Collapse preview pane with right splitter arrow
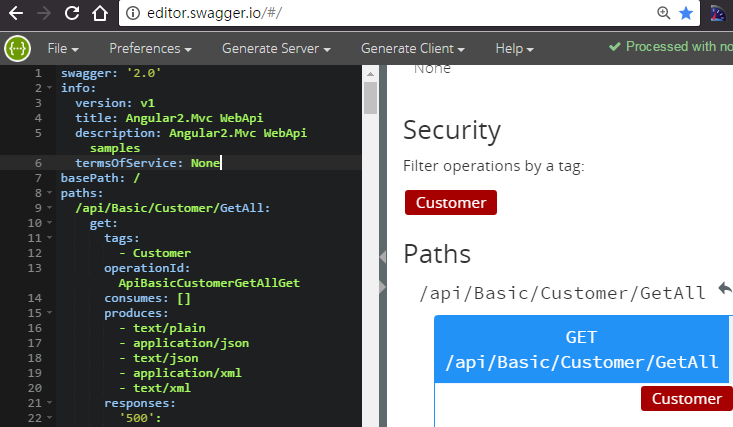 [383, 287]
